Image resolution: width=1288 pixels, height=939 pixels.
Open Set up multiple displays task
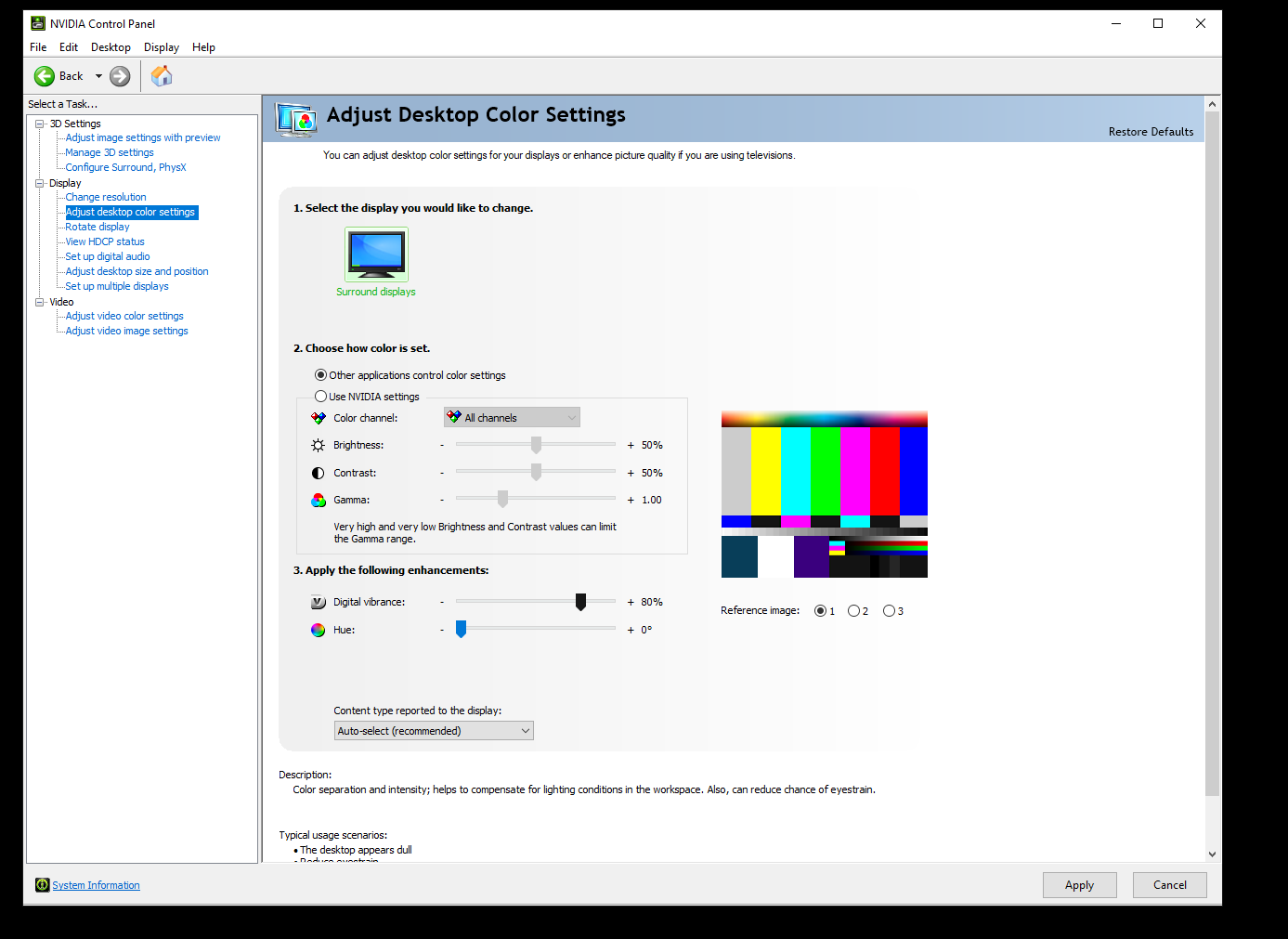coord(117,286)
